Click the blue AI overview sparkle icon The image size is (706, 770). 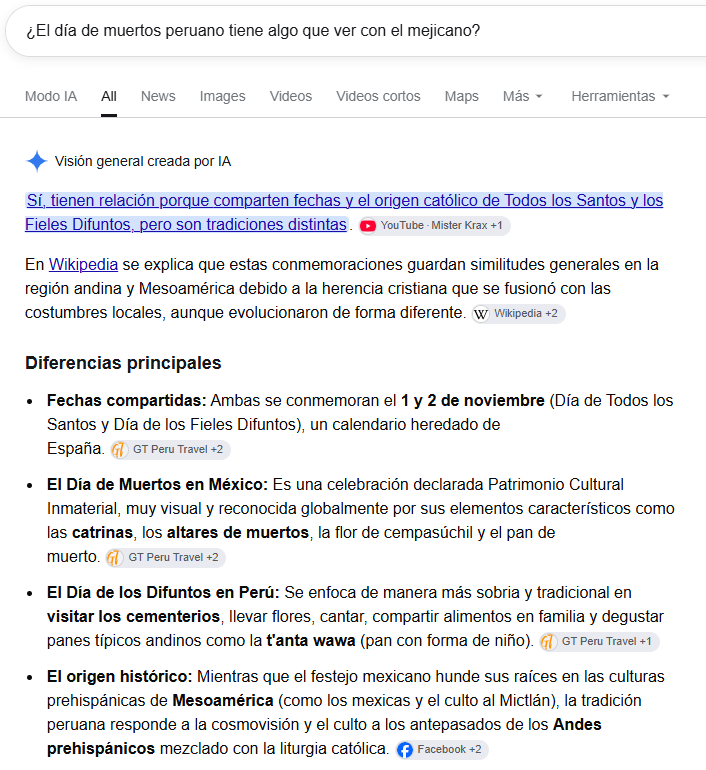click(x=37, y=161)
